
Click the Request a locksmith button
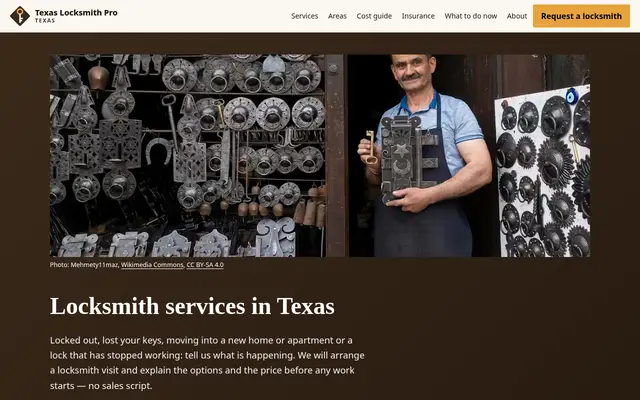(x=581, y=16)
